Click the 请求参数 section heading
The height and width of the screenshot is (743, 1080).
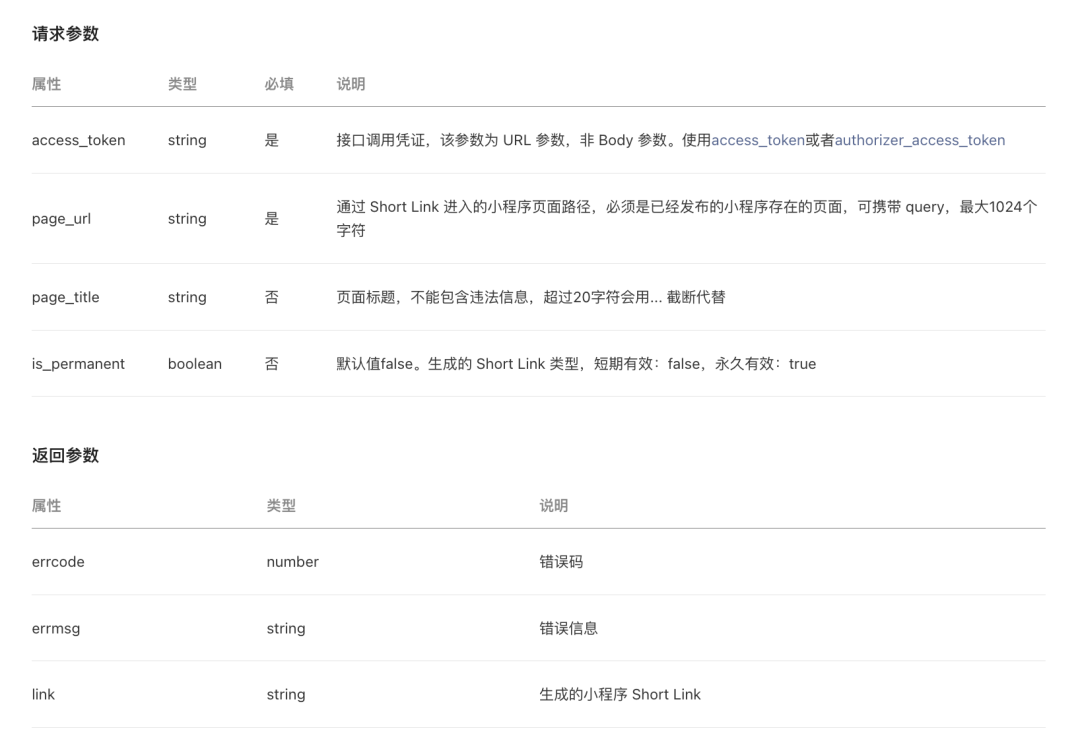[65, 34]
